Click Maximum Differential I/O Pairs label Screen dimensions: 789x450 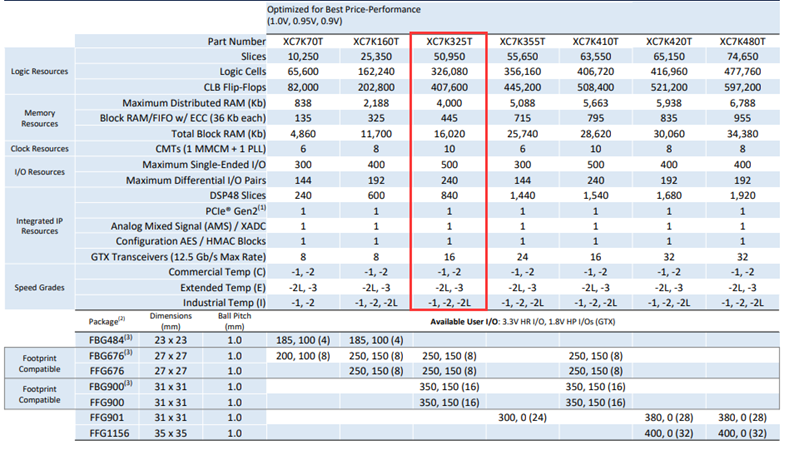coord(196,180)
